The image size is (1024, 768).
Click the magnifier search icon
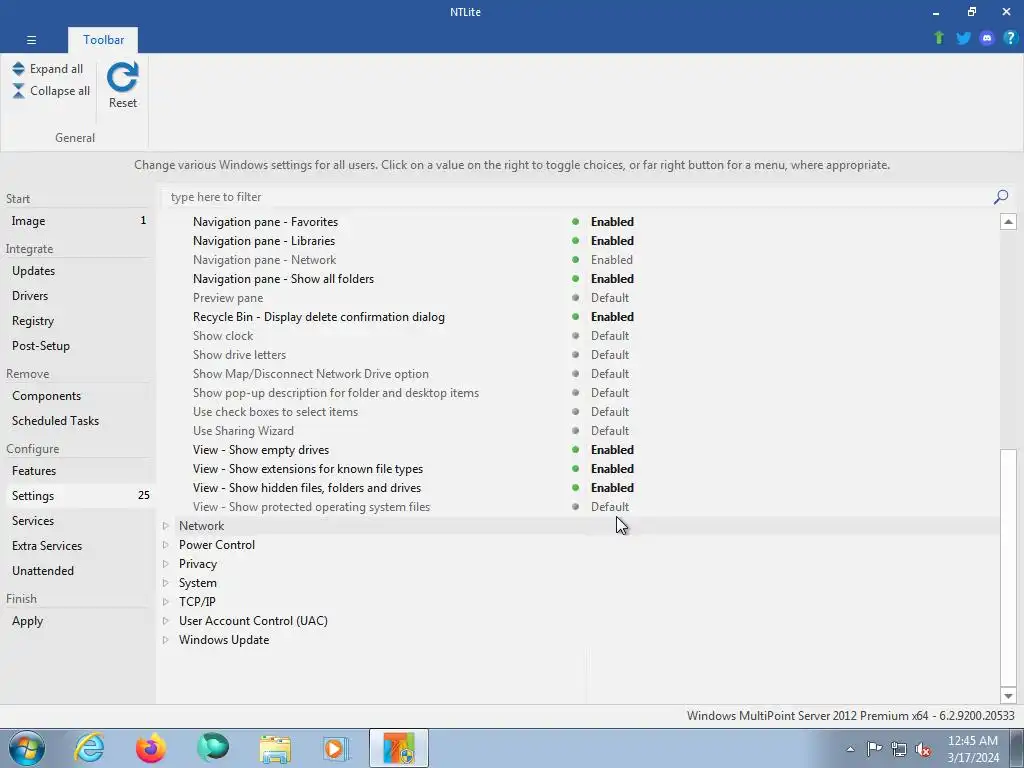(x=1000, y=197)
